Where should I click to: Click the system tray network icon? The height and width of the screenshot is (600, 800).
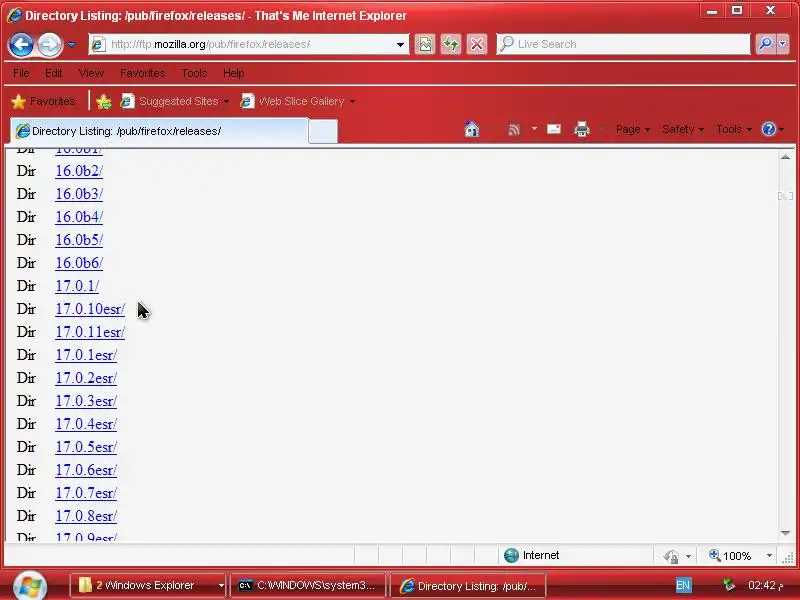pos(728,585)
